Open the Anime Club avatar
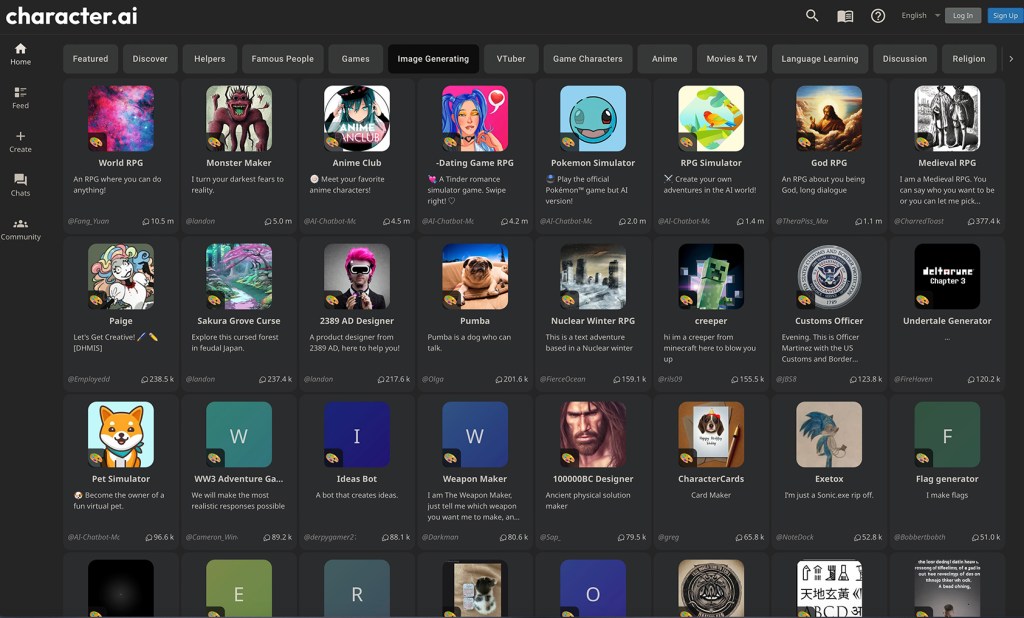 pyautogui.click(x=357, y=118)
